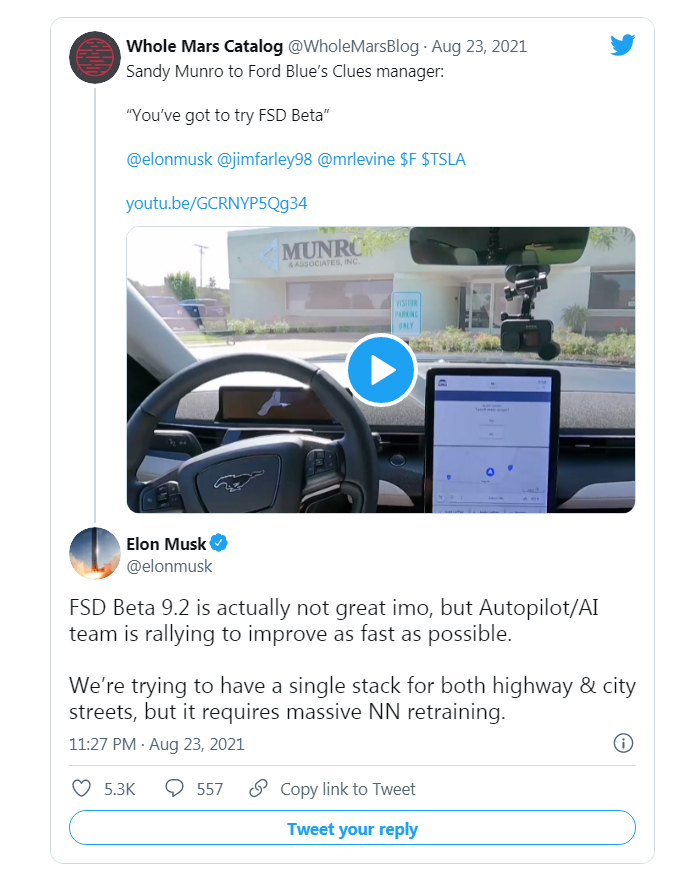Click the copy link chain icon

258,789
